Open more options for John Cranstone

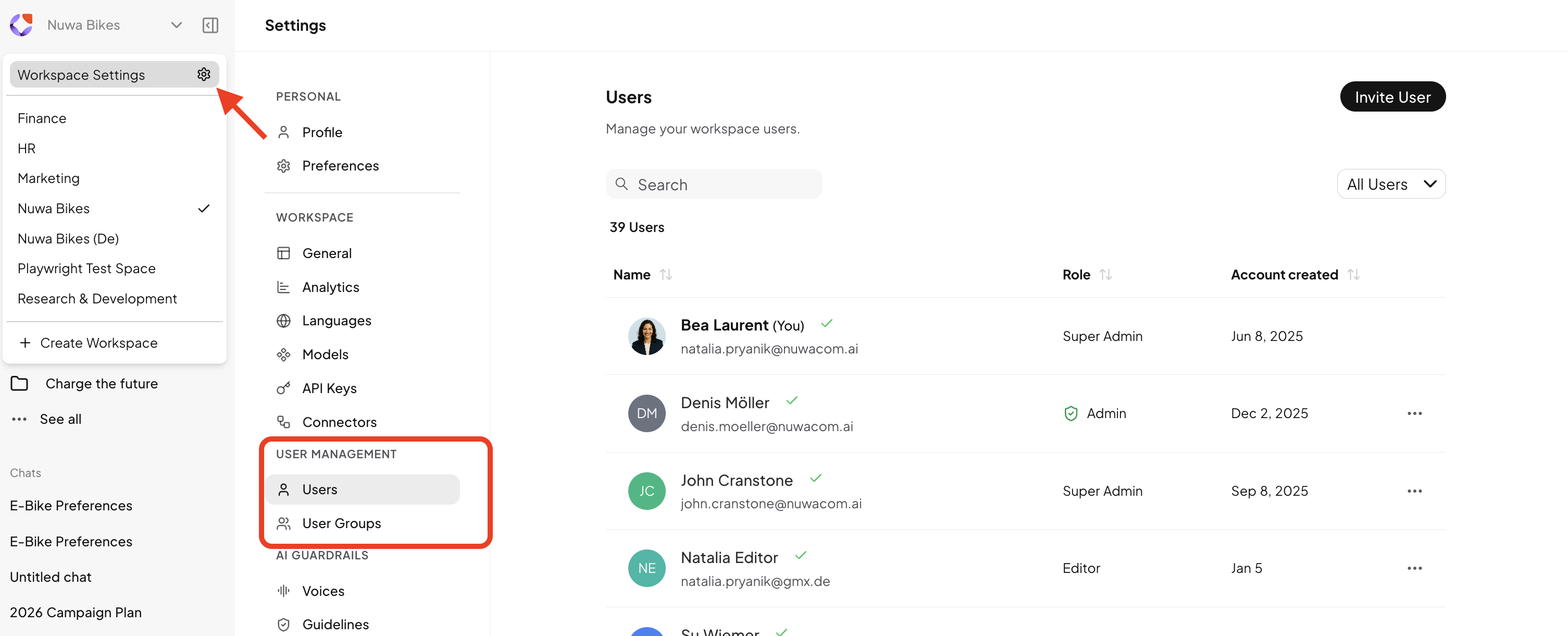[1414, 491]
